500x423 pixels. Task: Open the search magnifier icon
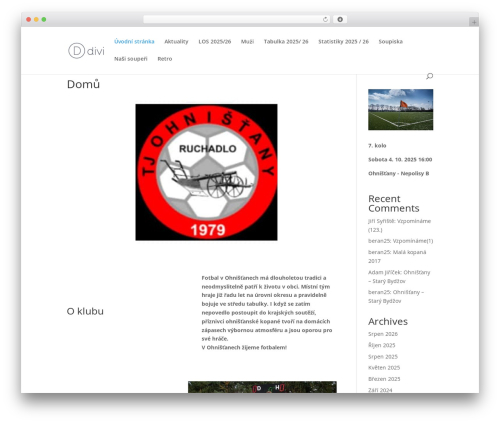430,76
